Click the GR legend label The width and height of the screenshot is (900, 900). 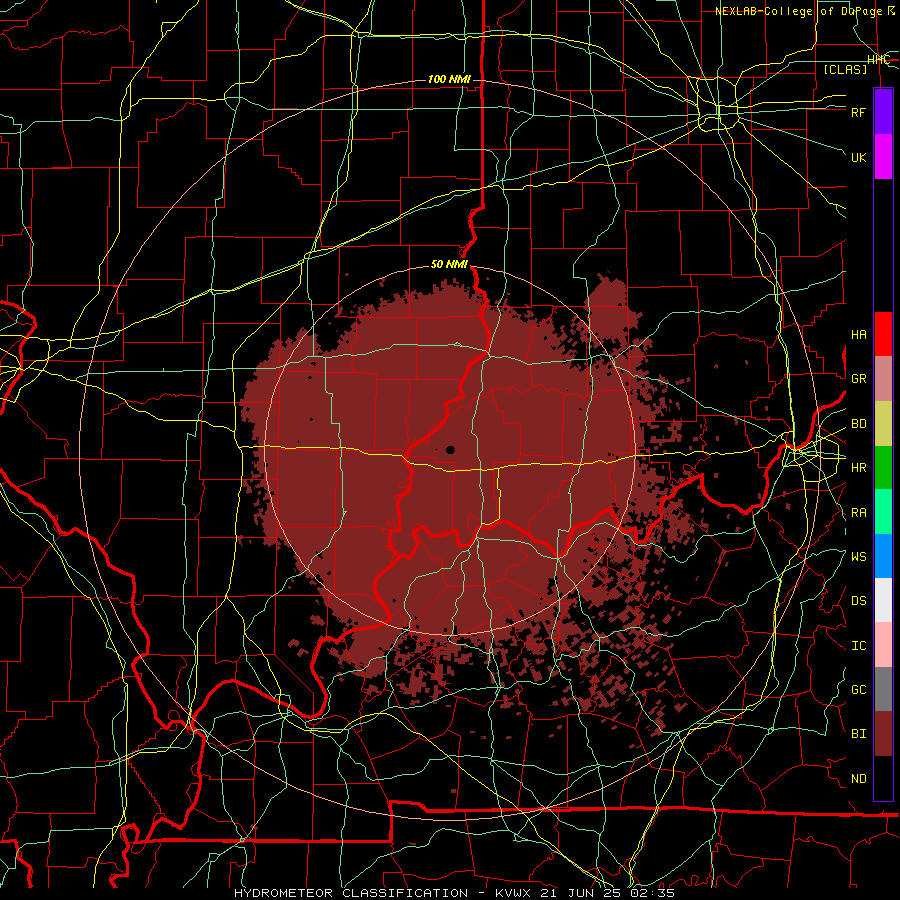click(859, 379)
